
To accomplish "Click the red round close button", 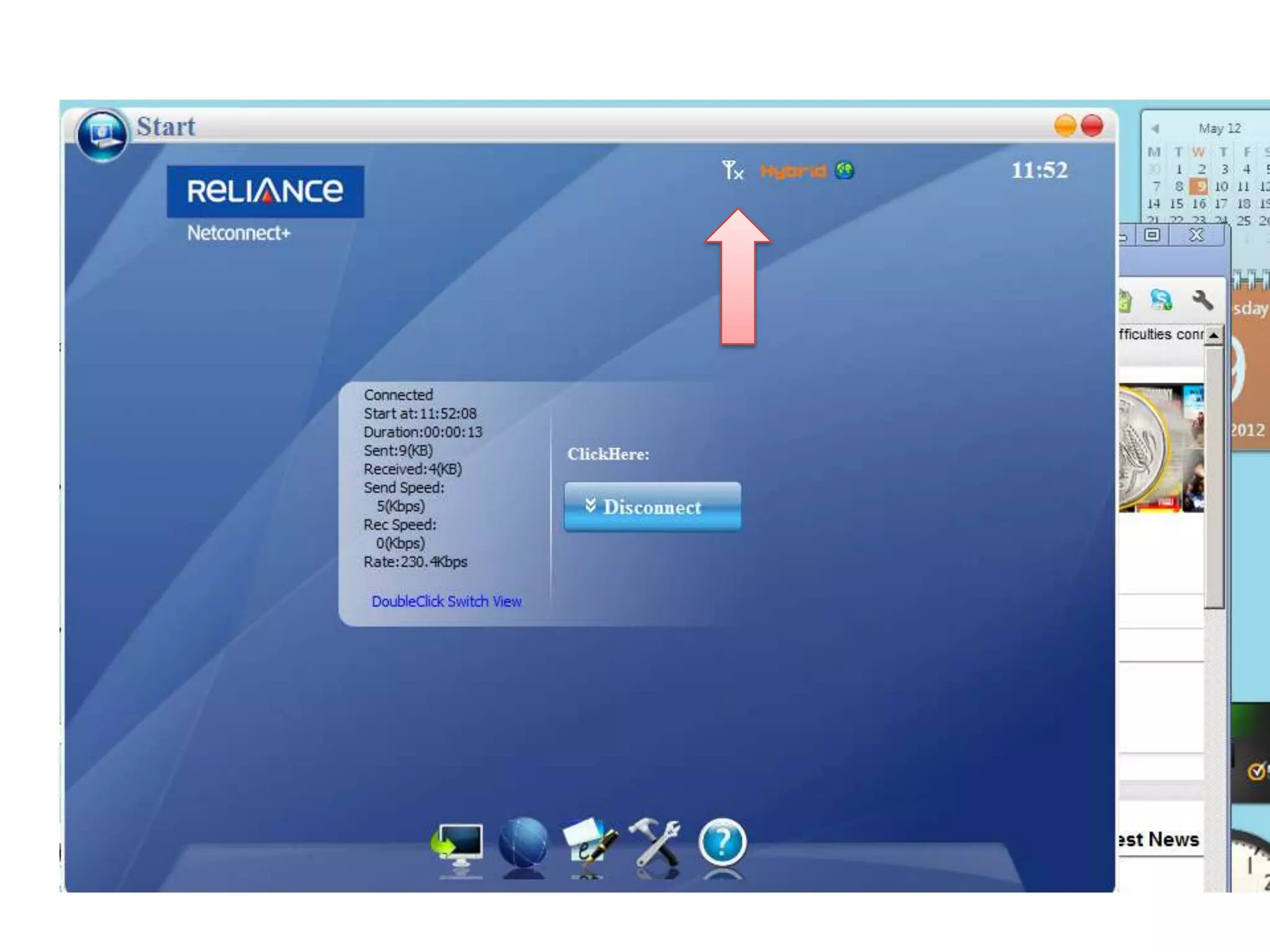I will (x=1092, y=126).
